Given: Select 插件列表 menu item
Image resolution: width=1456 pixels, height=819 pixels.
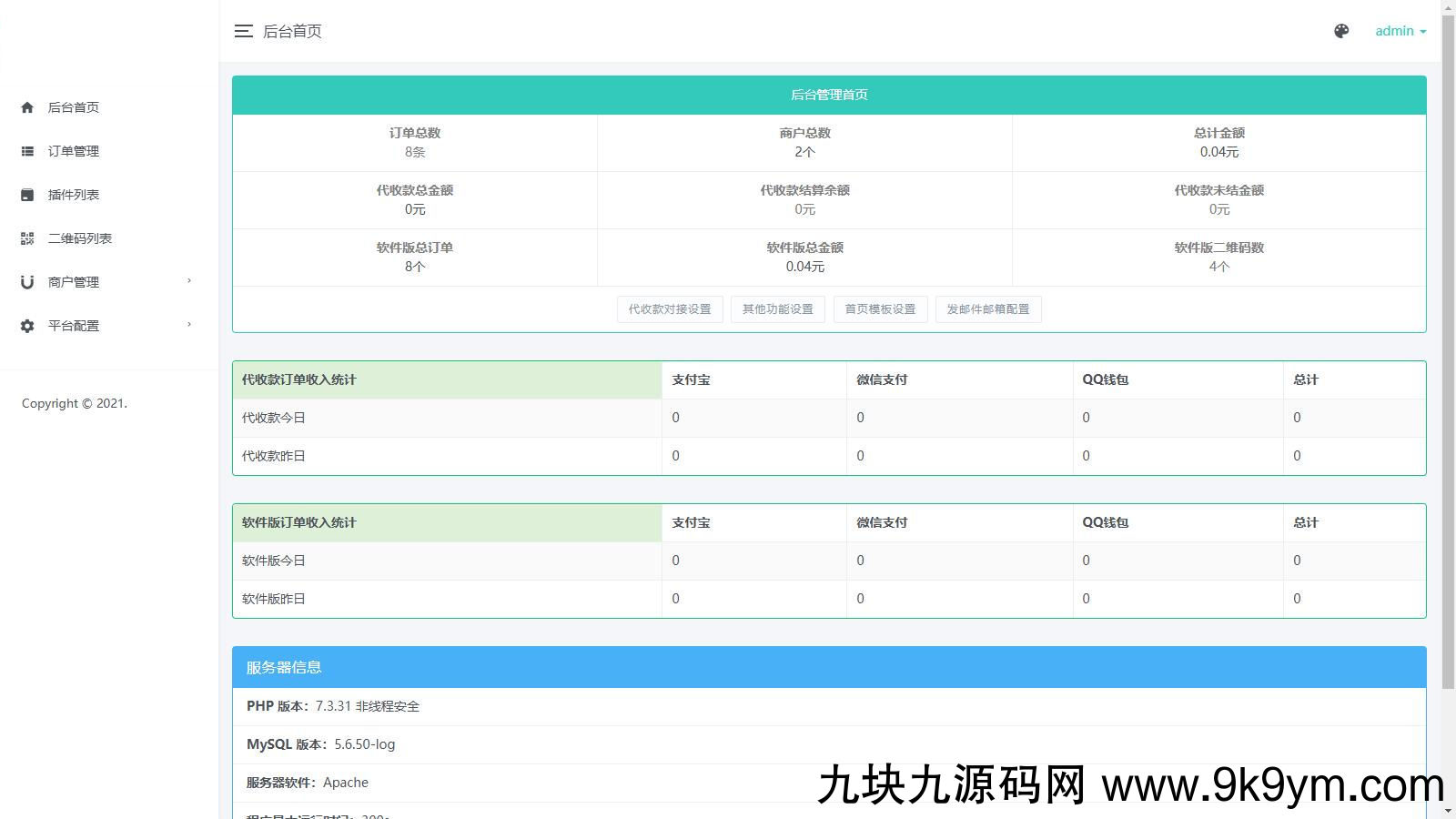Looking at the screenshot, I should click(74, 195).
